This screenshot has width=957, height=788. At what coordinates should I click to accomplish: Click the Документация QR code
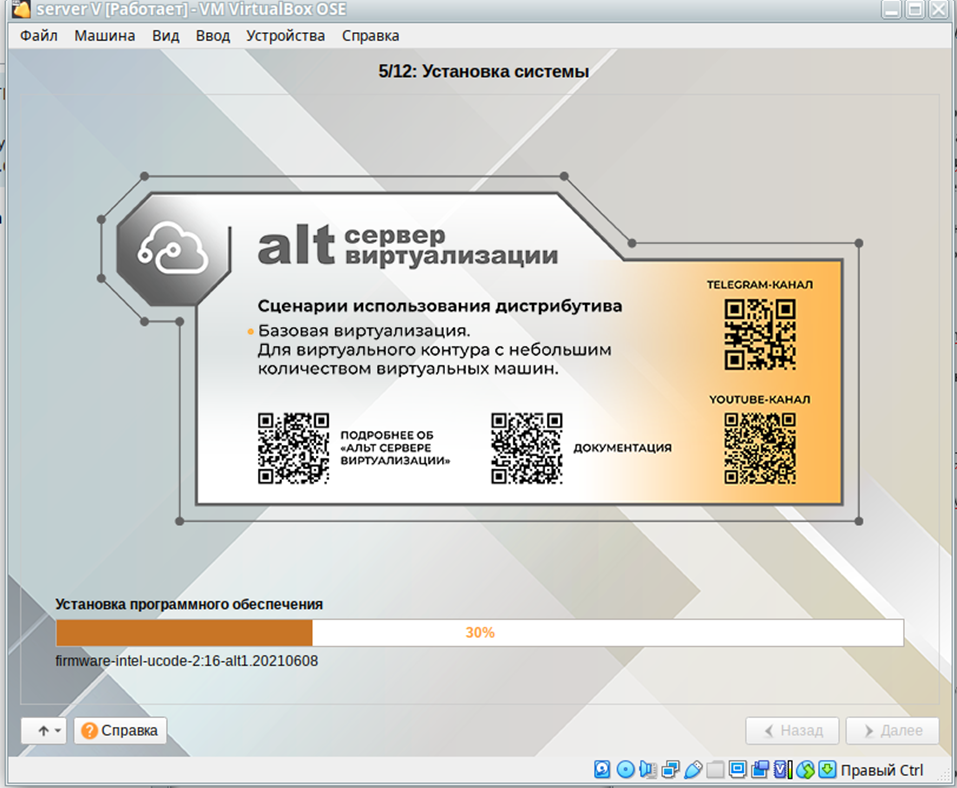527,449
